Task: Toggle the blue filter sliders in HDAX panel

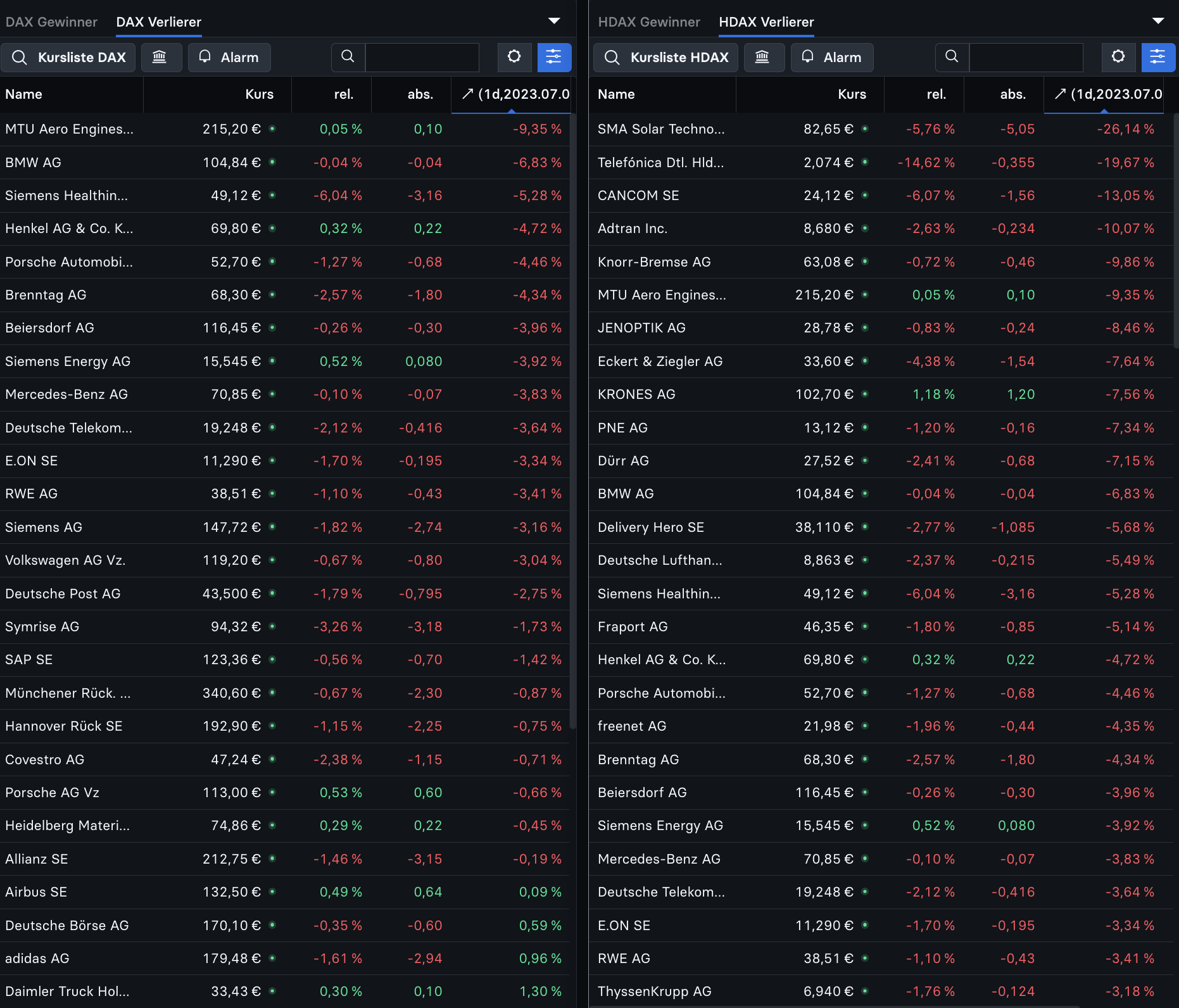Action: tap(1158, 58)
